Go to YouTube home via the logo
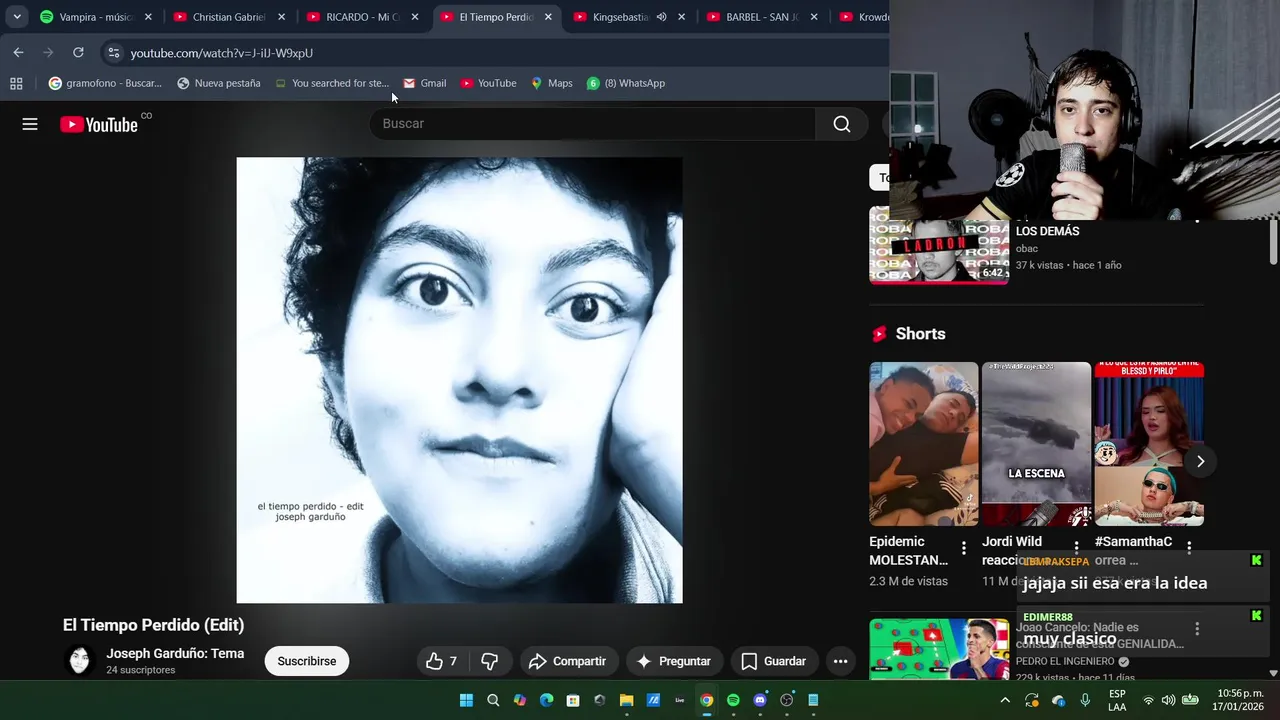This screenshot has height=720, width=1280. (99, 124)
